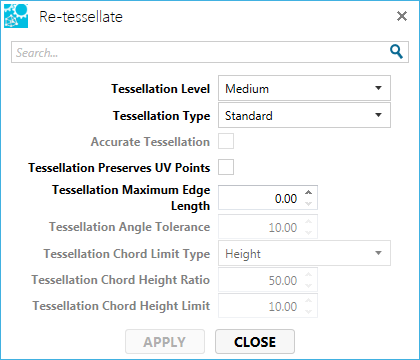This screenshot has width=420, height=360.
Task: Decrease Tessellation Maximum Edge Length value
Action: (x=309, y=203)
